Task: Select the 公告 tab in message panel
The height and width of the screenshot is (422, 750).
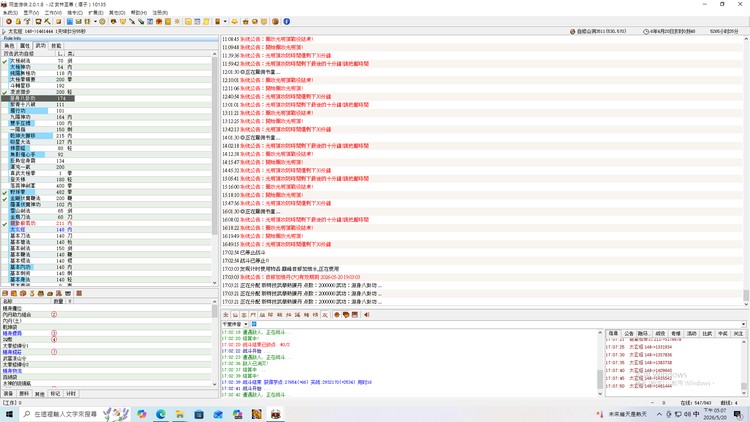Action: [x=629, y=333]
